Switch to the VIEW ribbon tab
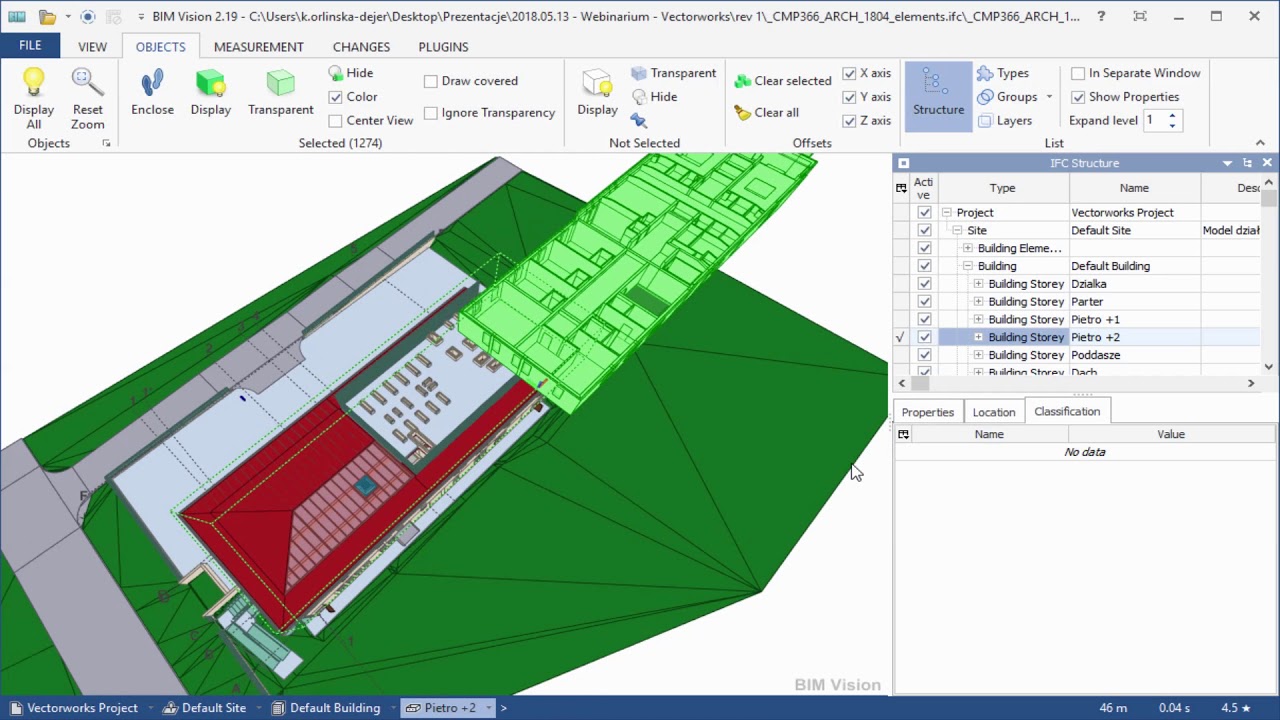 (92, 47)
